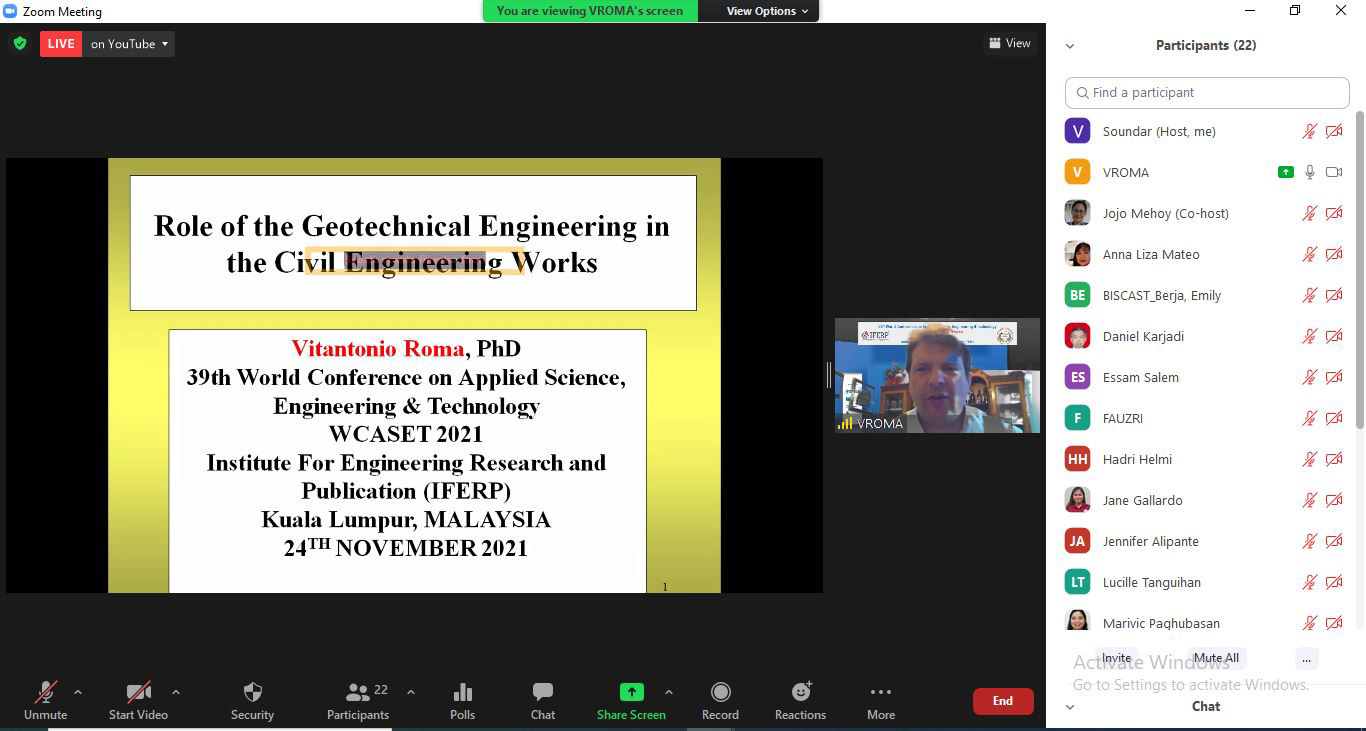Click the camera icon for VROMA

click(x=1334, y=172)
